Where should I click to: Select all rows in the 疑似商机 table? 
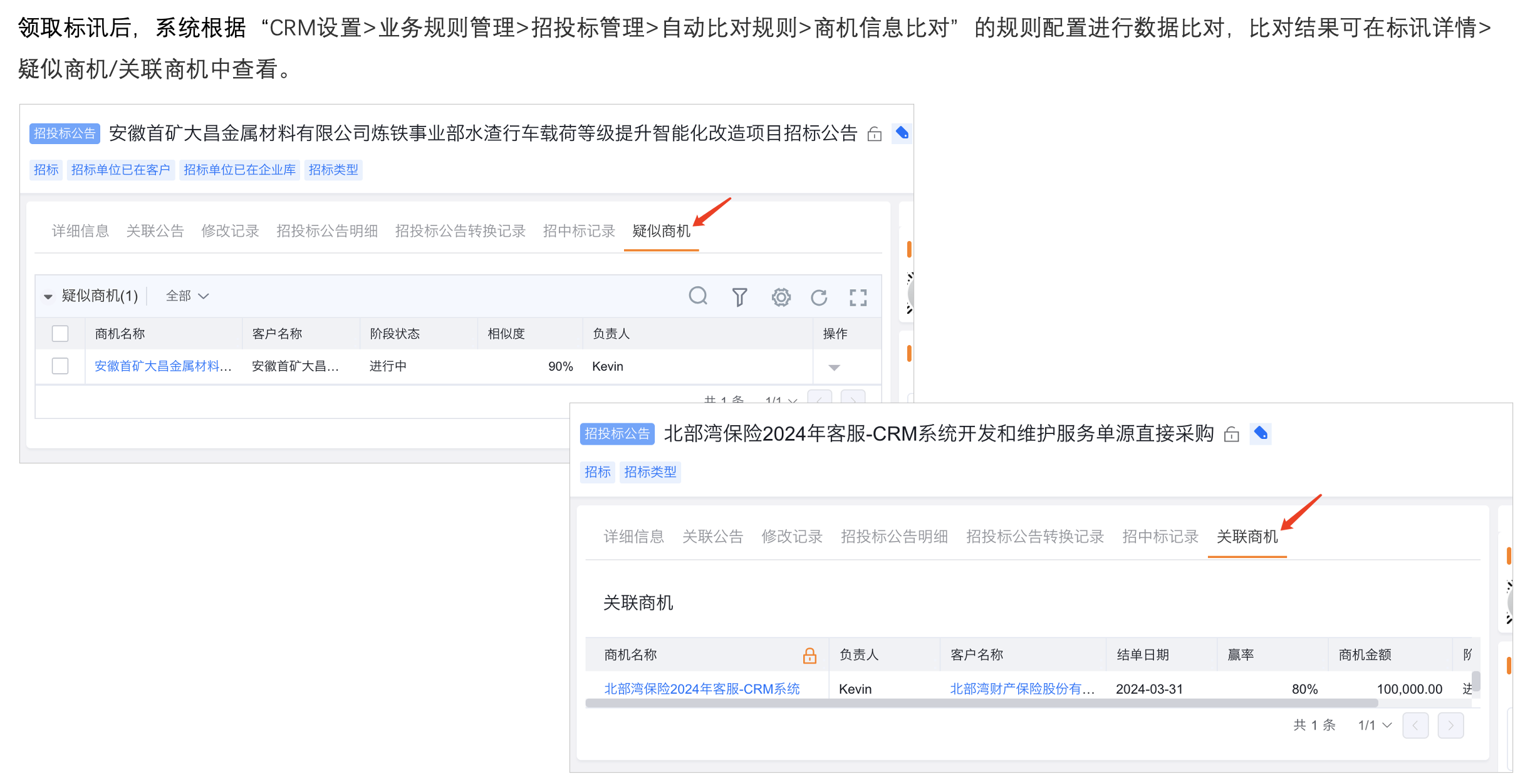[60, 333]
